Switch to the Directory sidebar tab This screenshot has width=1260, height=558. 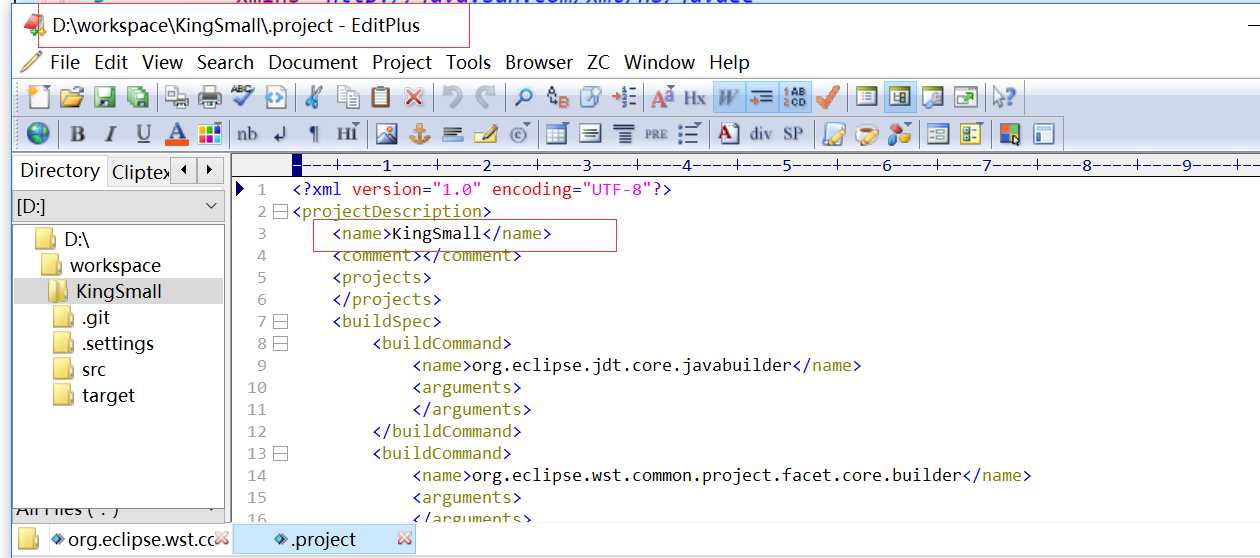pos(60,170)
